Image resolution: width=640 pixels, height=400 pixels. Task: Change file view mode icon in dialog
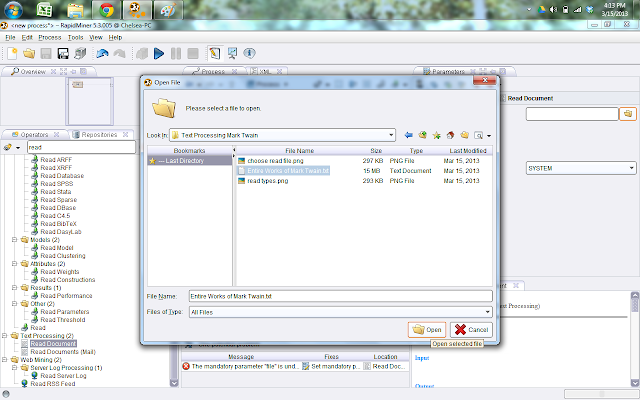[x=479, y=136]
